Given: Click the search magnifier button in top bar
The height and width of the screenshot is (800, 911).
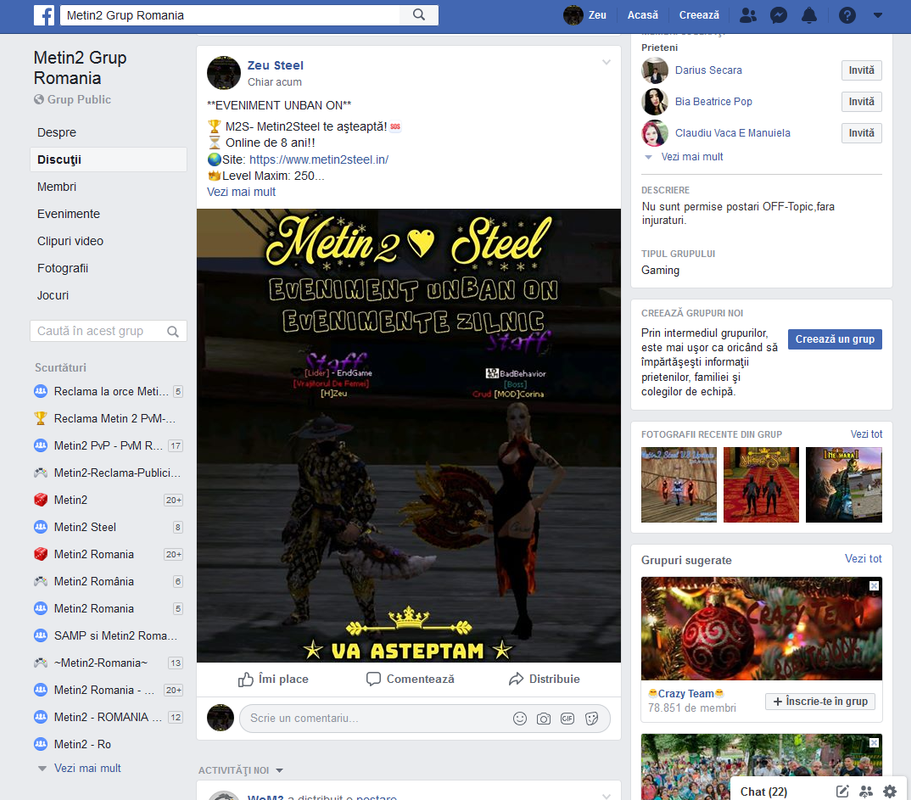Looking at the screenshot, I should [x=419, y=15].
